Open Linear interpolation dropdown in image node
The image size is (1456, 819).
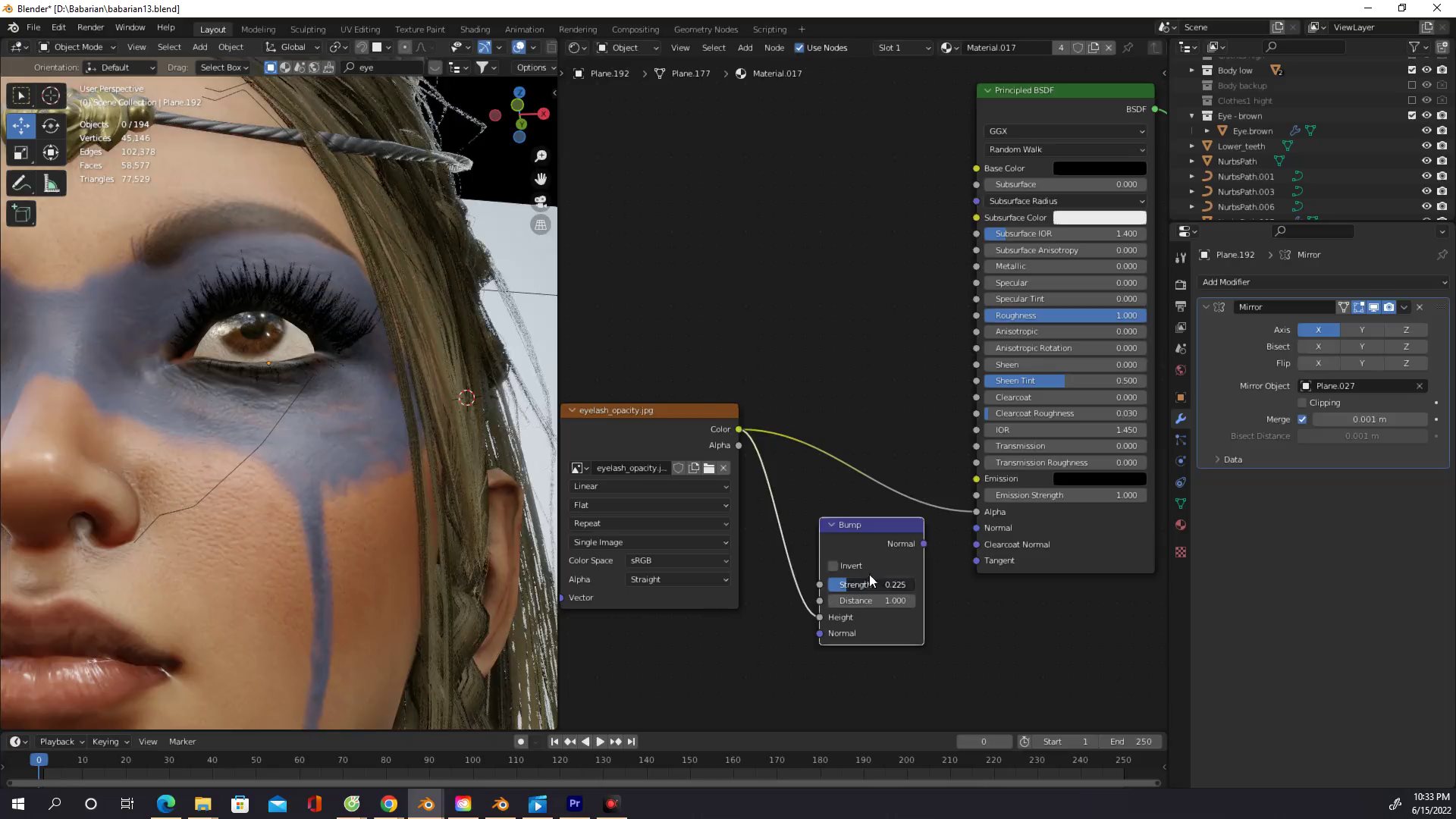click(x=650, y=486)
